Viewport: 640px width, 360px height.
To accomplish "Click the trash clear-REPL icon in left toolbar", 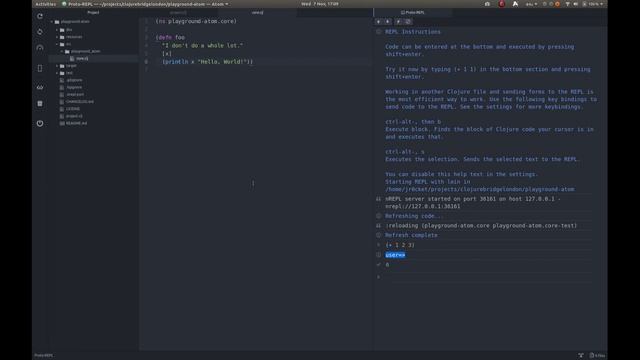I will [40, 104].
